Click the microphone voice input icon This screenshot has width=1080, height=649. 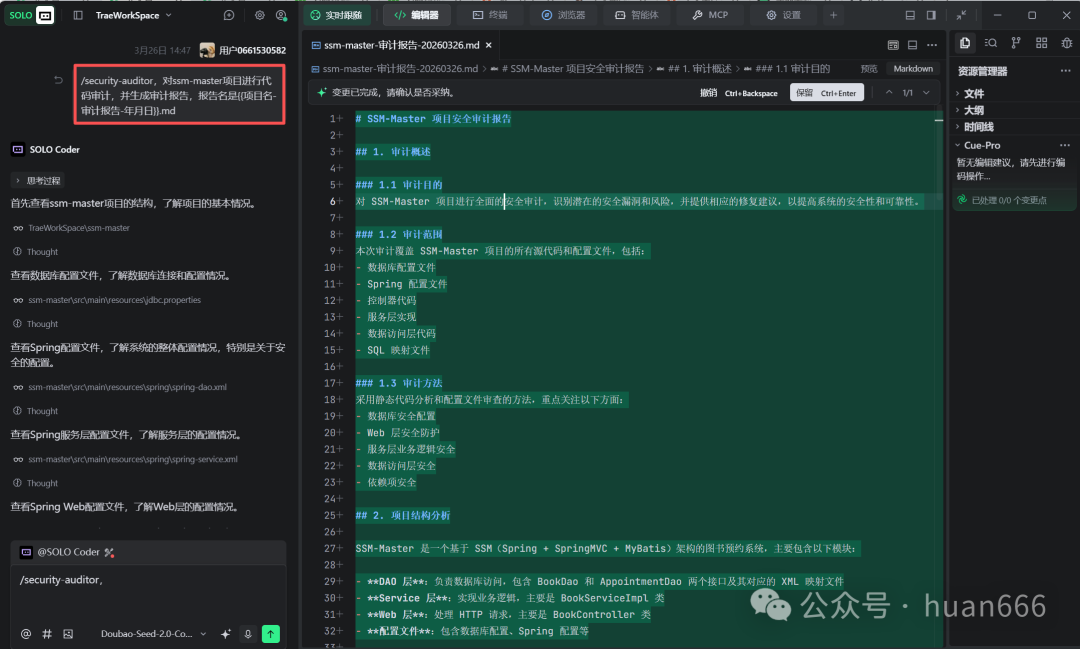(249, 634)
